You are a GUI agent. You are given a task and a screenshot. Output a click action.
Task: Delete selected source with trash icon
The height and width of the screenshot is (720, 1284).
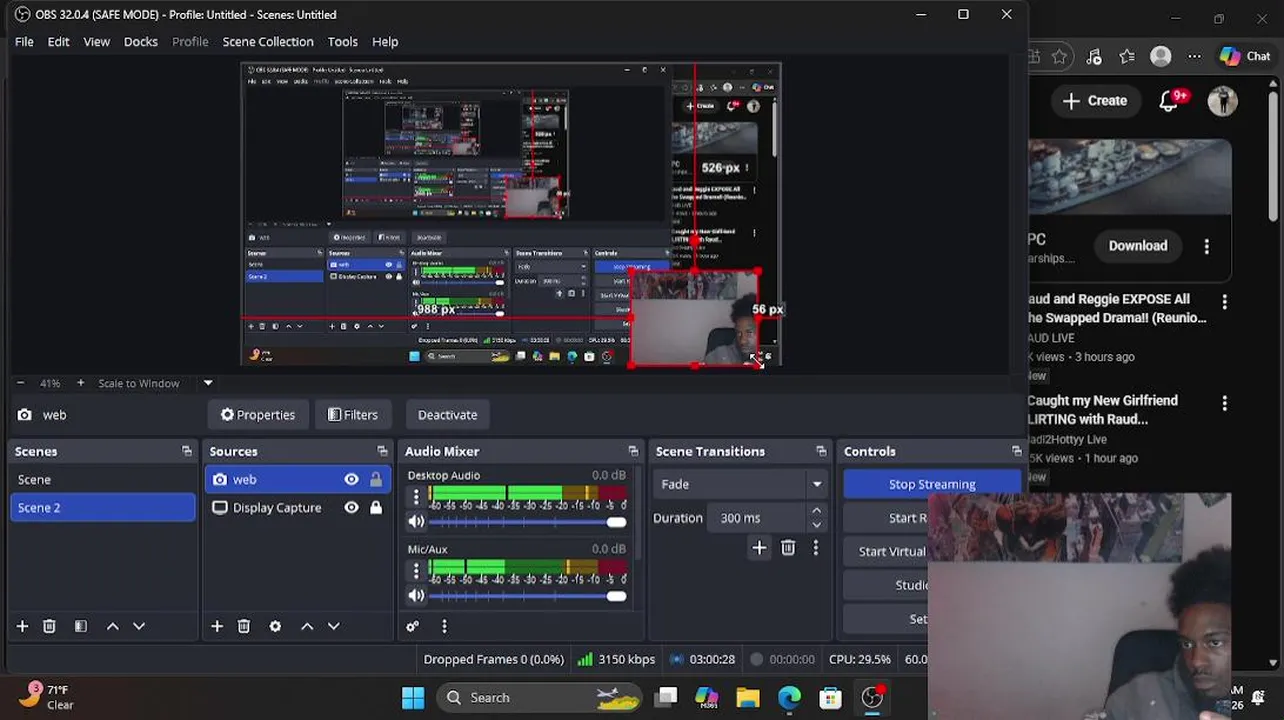pyautogui.click(x=244, y=626)
